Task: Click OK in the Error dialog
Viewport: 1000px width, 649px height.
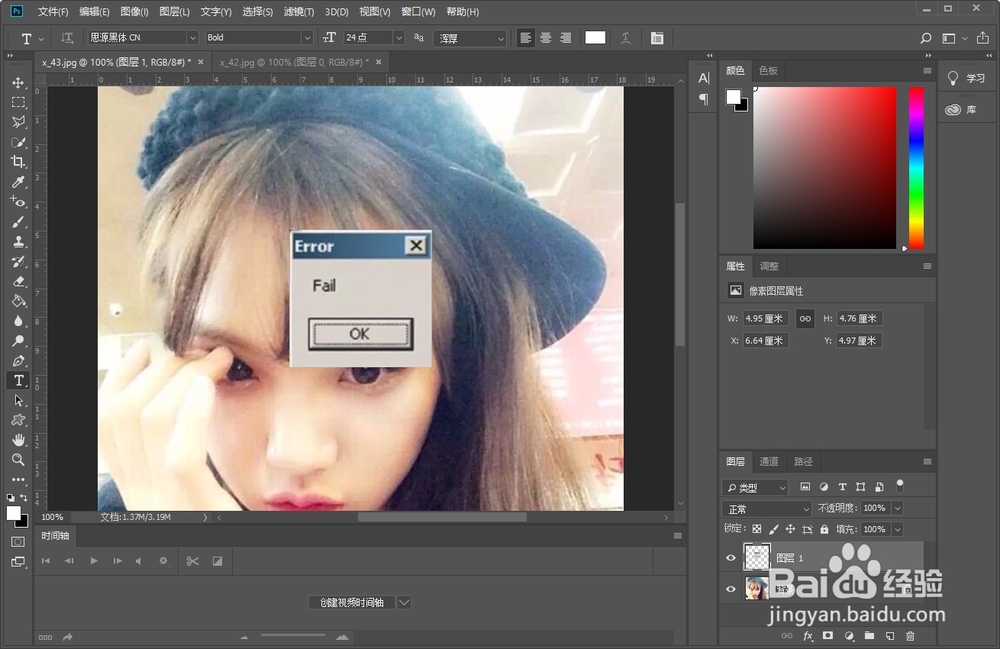Action: click(x=360, y=334)
